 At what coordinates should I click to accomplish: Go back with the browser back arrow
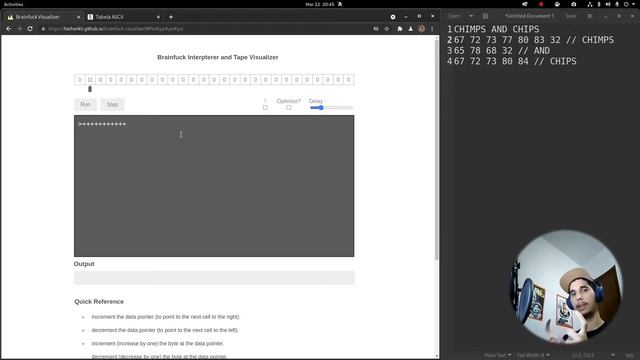coord(9,29)
